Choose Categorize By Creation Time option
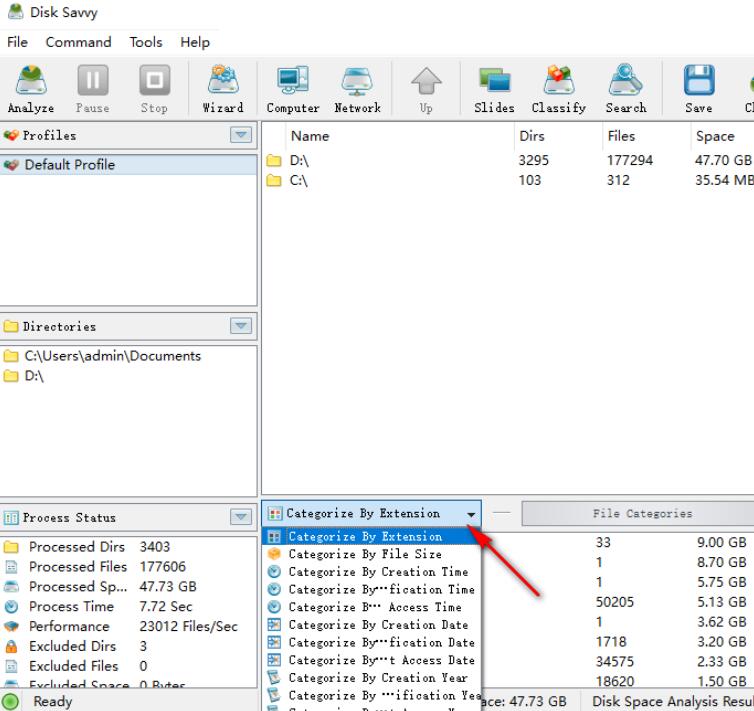The image size is (754, 711). tap(377, 572)
